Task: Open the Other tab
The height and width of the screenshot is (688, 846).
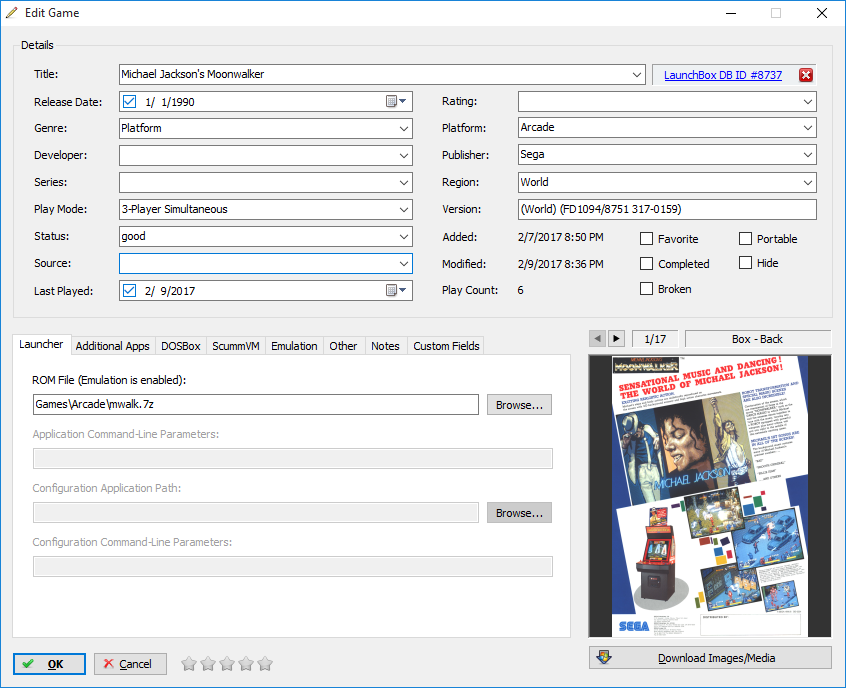Action: coord(343,346)
